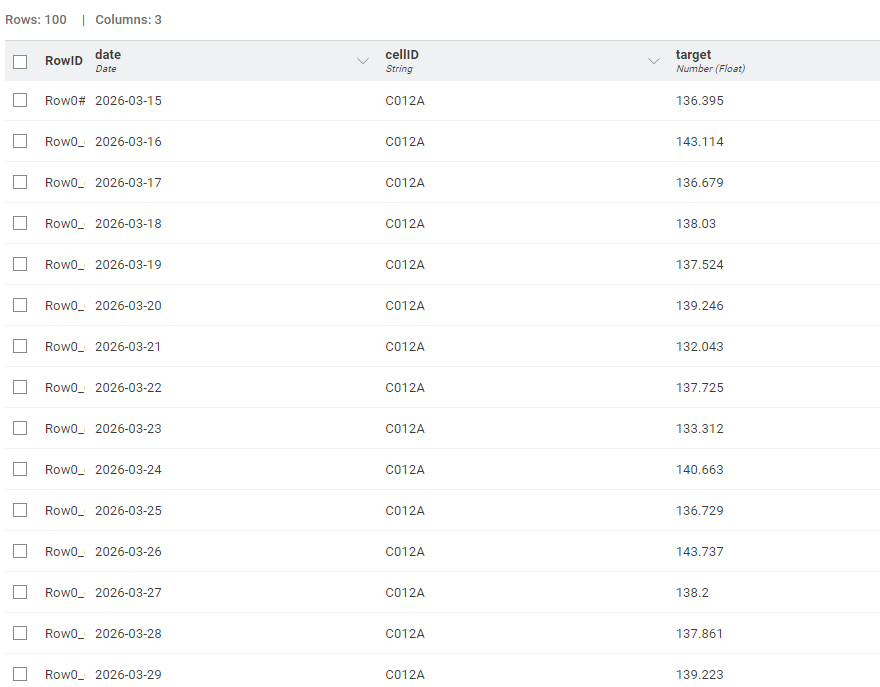Click the target value 140.663
The image size is (880, 687).
tap(699, 470)
